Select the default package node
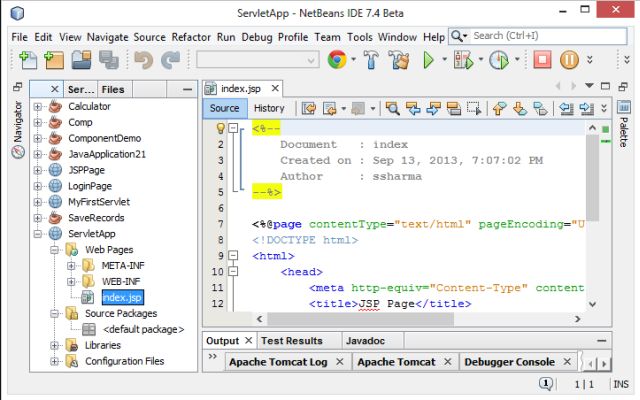640x400 pixels. (x=144, y=329)
